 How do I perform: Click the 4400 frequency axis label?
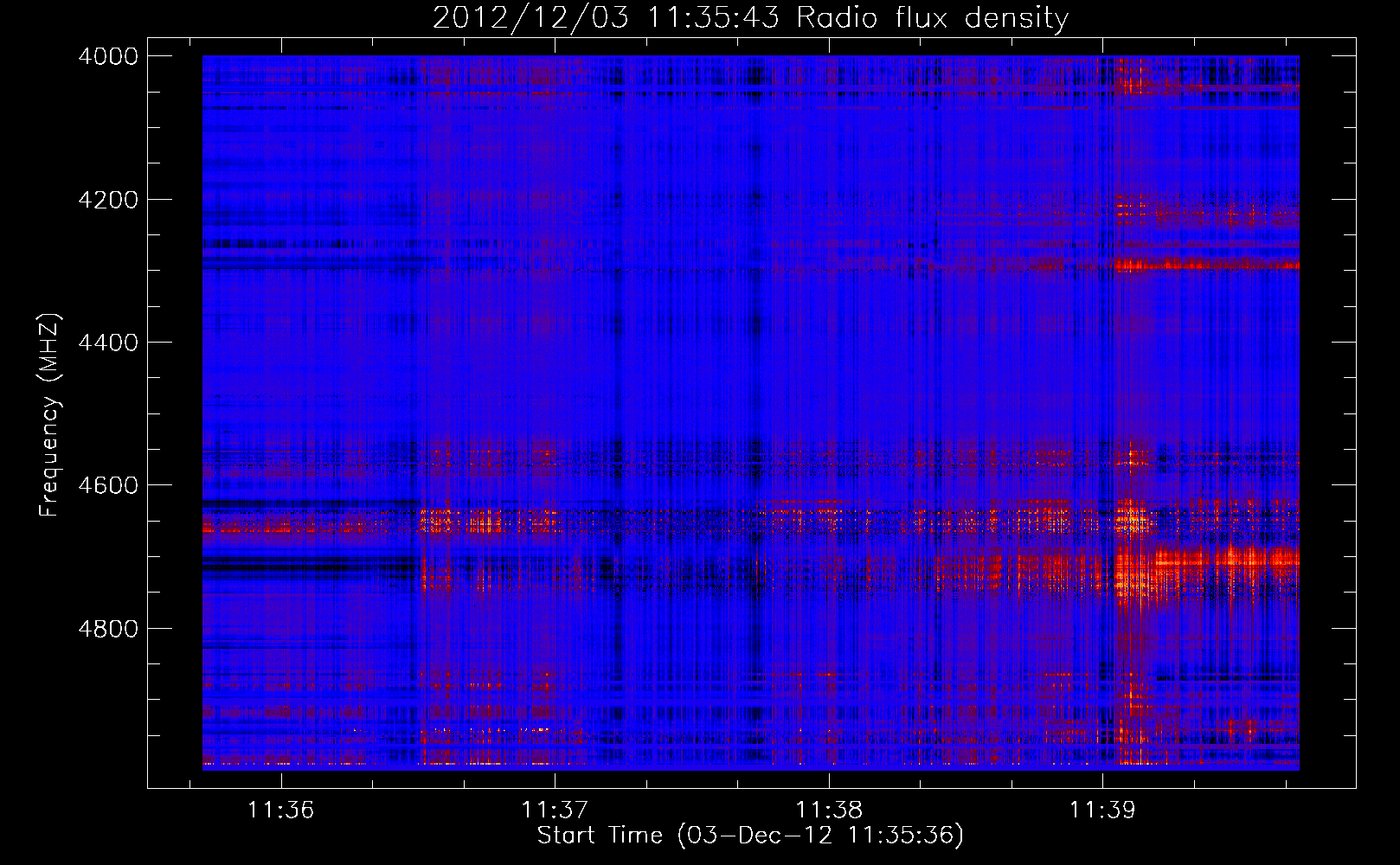[108, 343]
